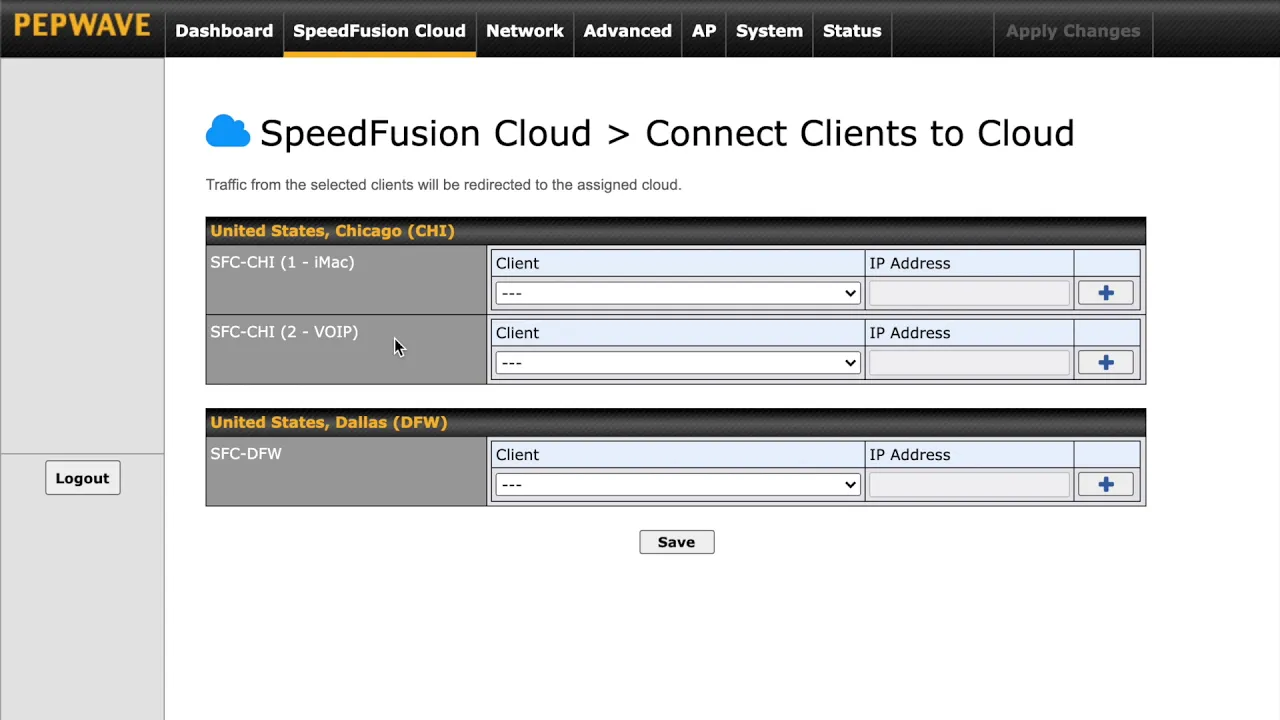
Task: Add client with plus for SFC-CHI (1 - iMac)
Action: tap(1105, 293)
